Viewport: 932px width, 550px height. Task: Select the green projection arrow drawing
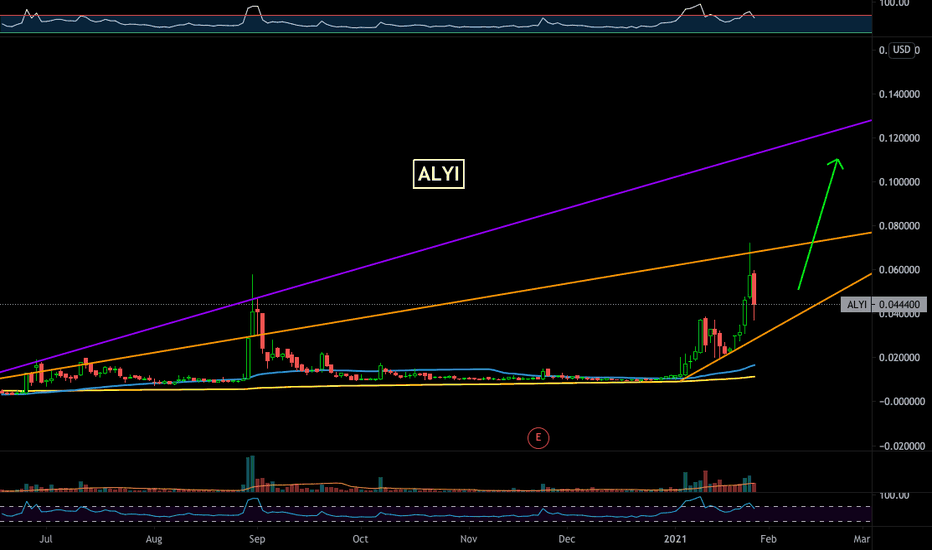pyautogui.click(x=820, y=224)
